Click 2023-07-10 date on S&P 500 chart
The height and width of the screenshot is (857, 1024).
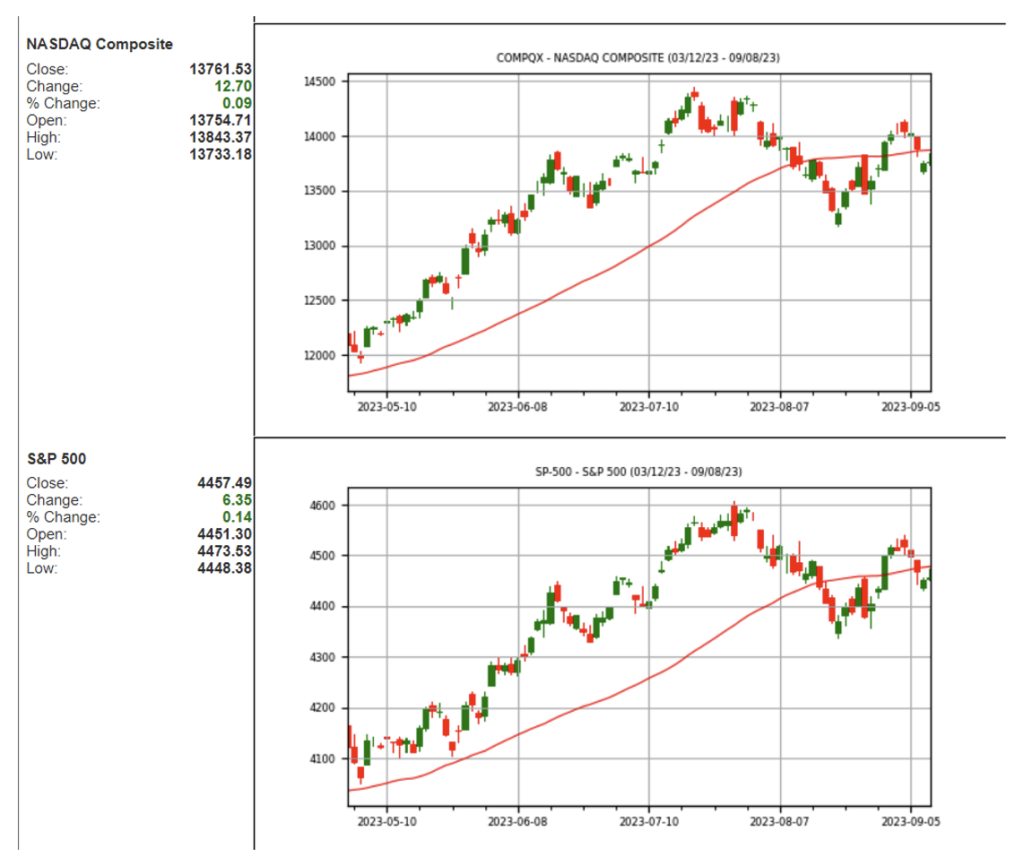coord(649,821)
